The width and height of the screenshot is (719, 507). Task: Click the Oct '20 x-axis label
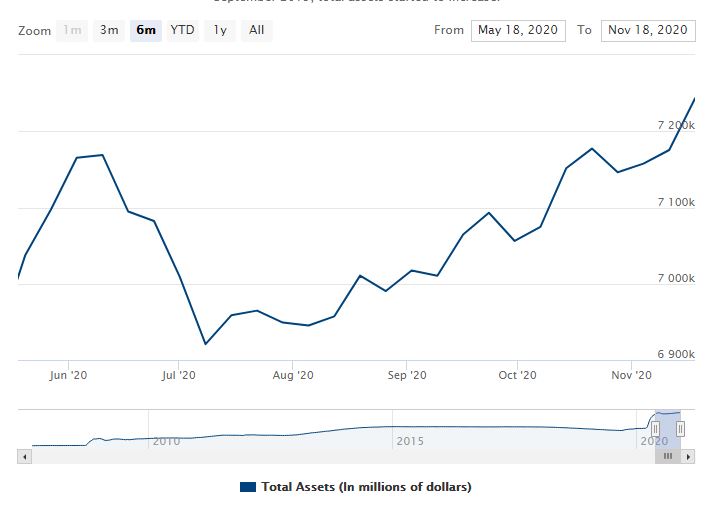coord(517,375)
